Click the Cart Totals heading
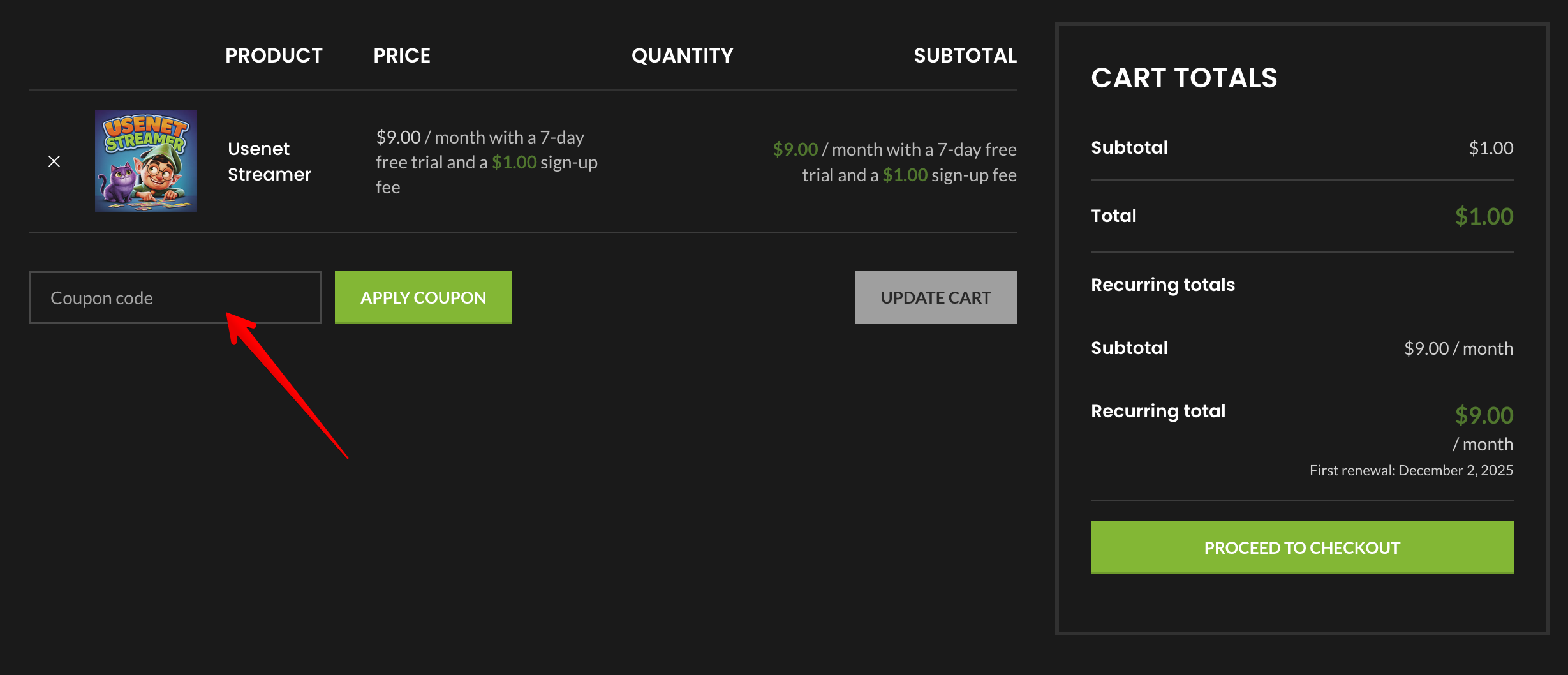1568x675 pixels. click(1184, 78)
